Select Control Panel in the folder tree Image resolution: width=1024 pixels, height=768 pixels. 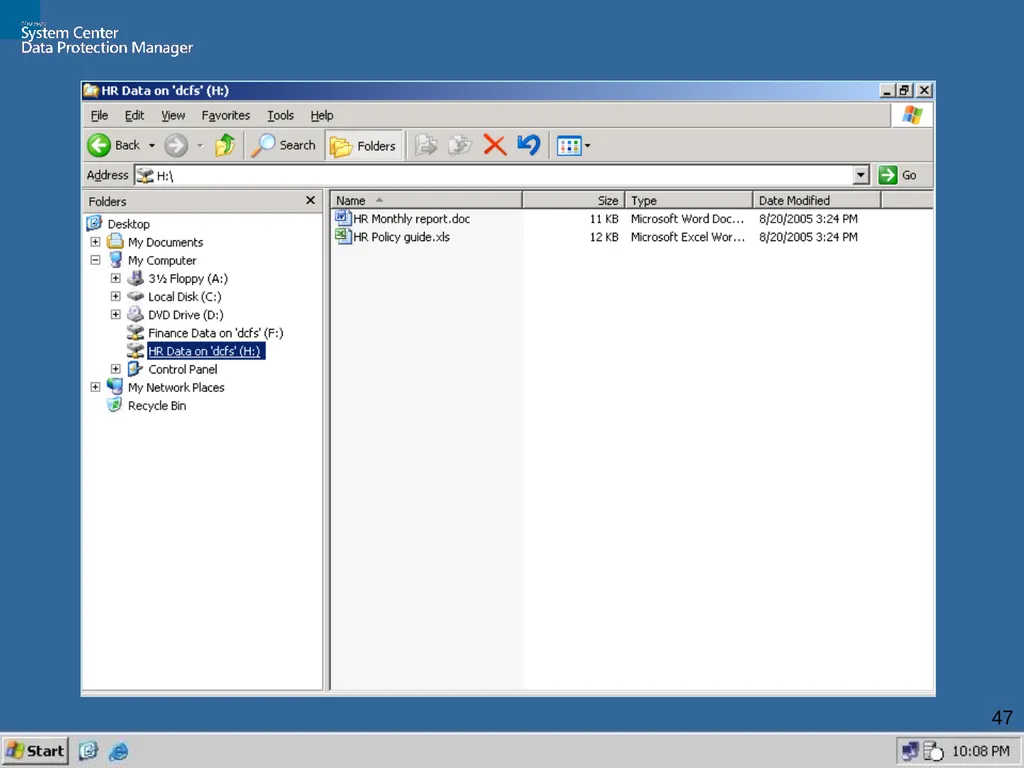183,370
